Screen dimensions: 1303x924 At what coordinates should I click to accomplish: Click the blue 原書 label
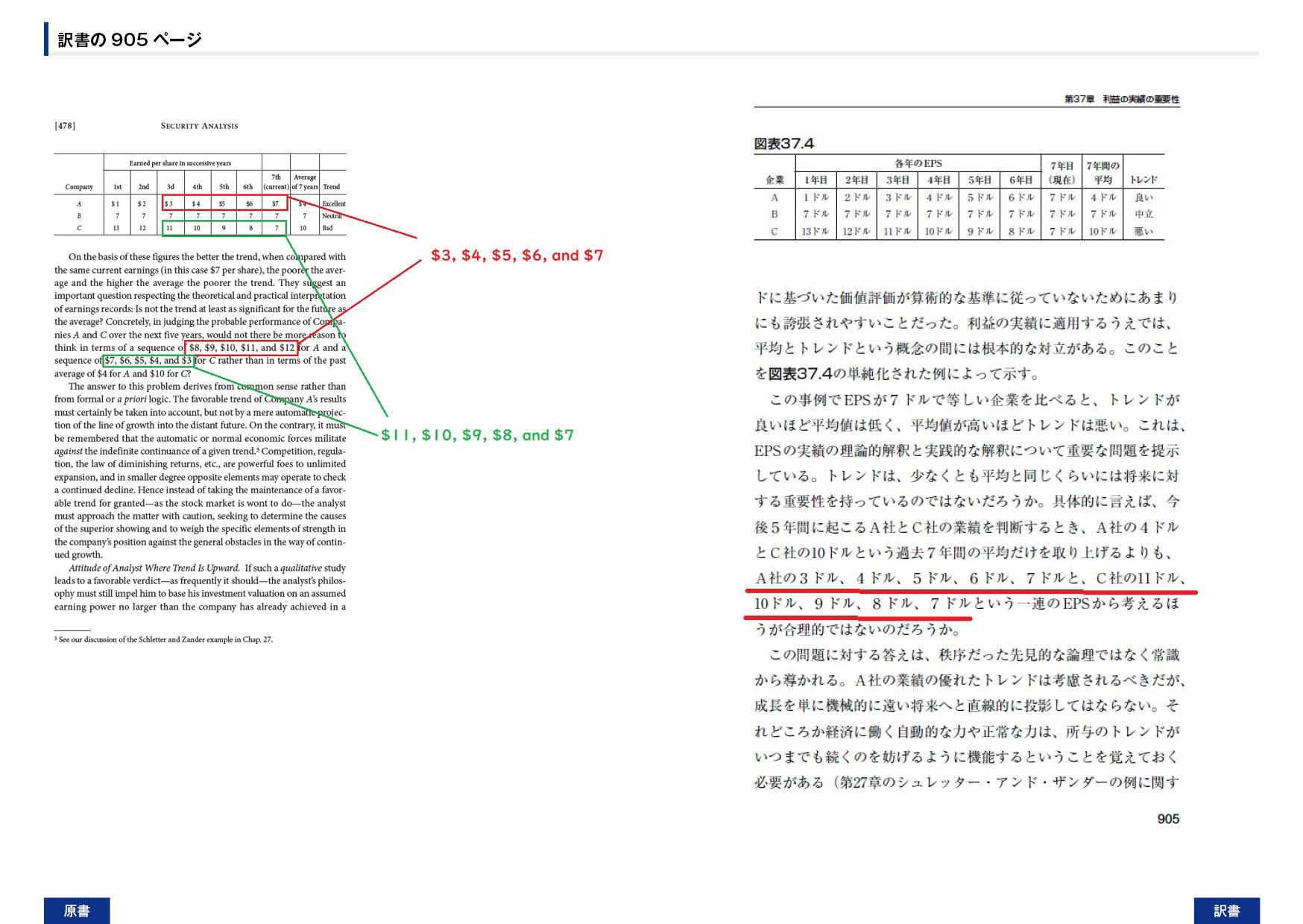77,911
